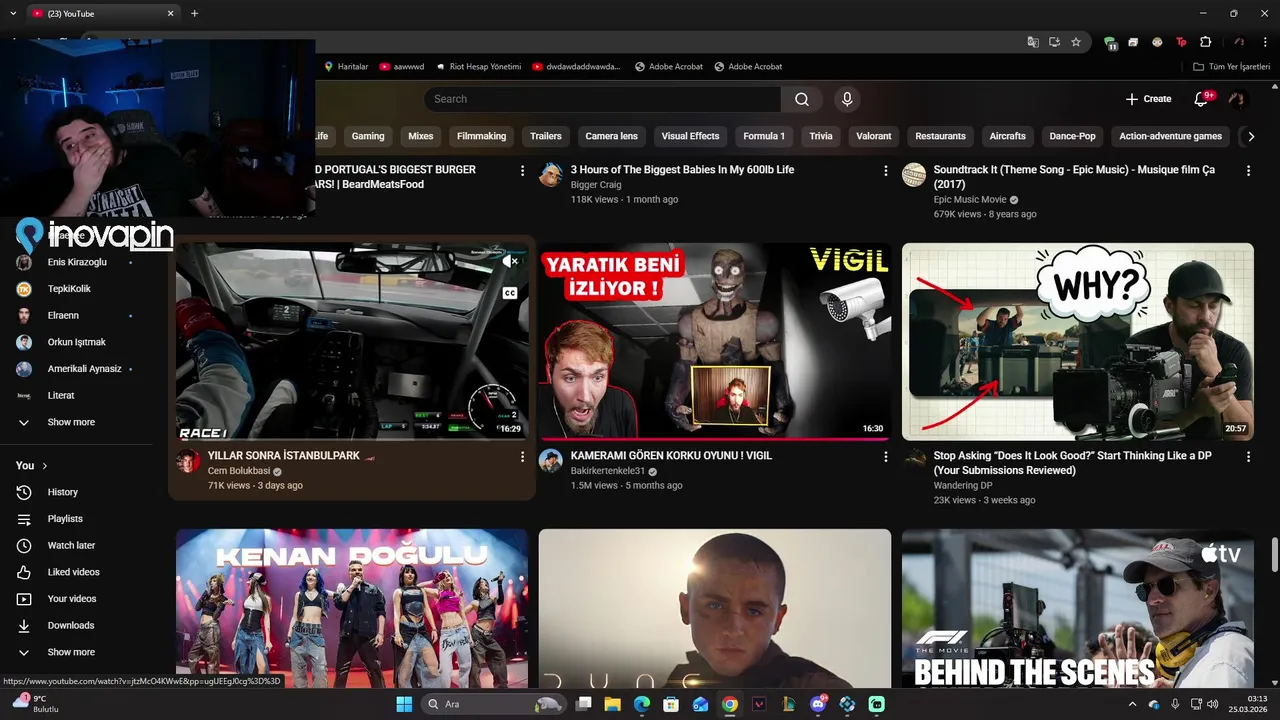1280x720 pixels.
Task: Open the aawwwd bookmark
Action: tap(402, 67)
